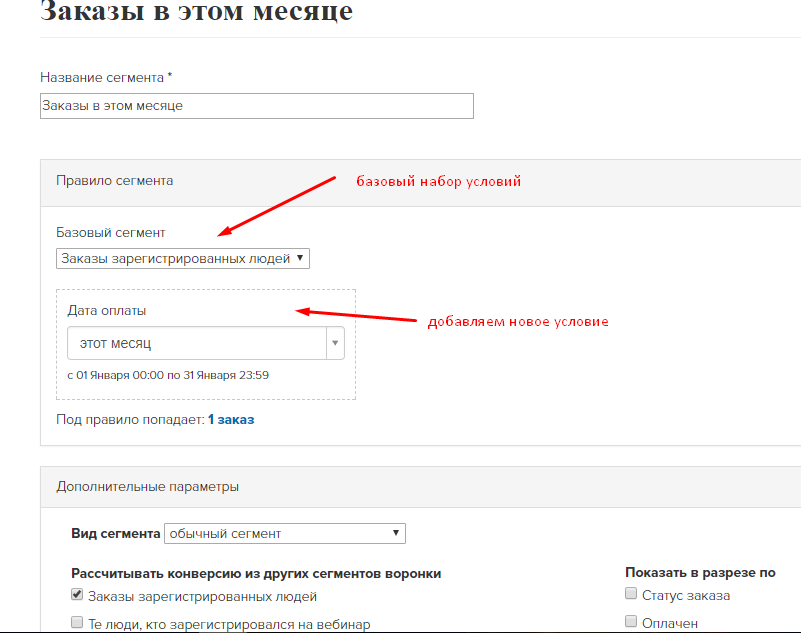Click the bold 'Вид сегмента' label
Screen dimensions: 801x633
coord(115,533)
